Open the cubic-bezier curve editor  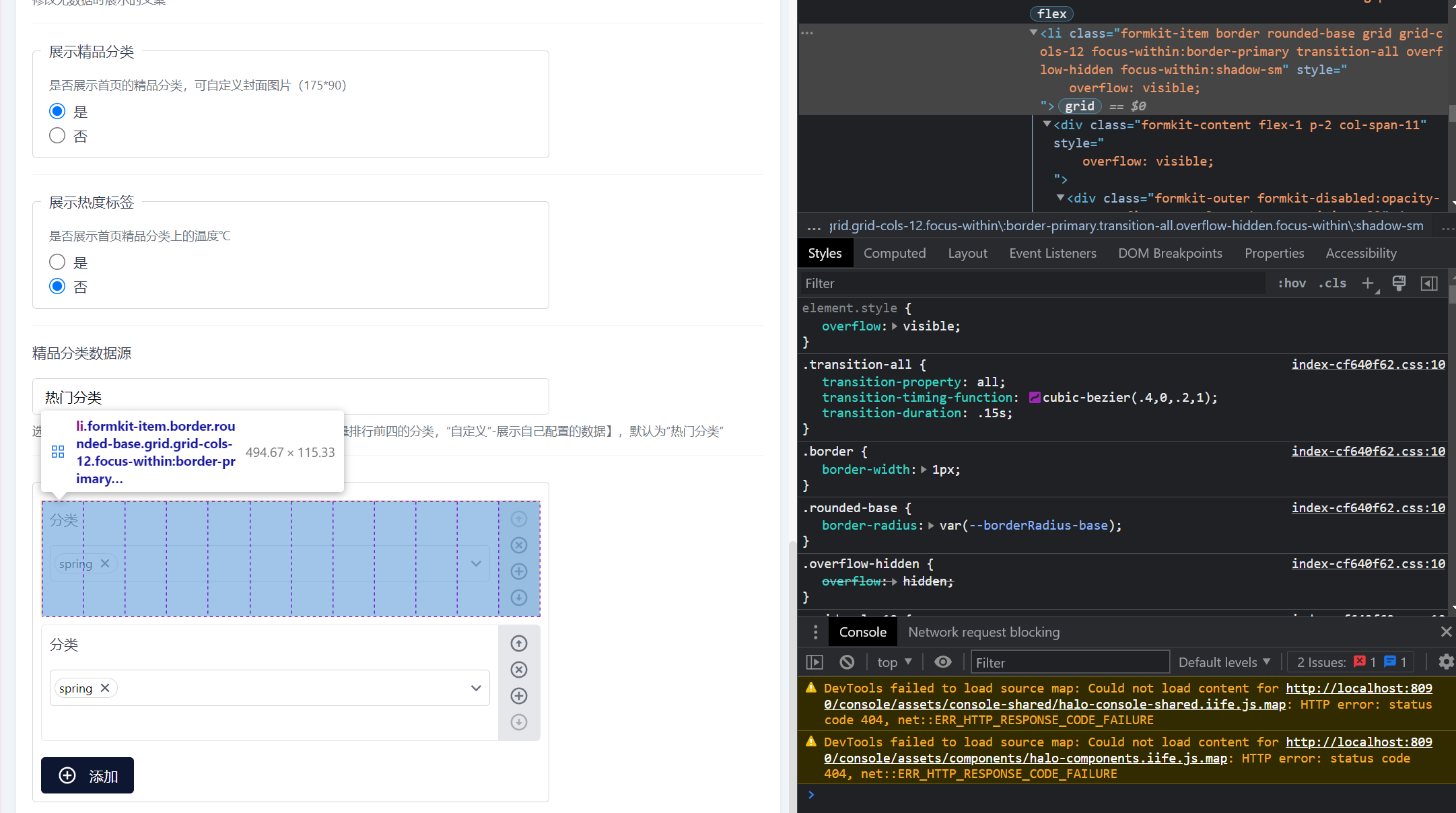[1035, 397]
